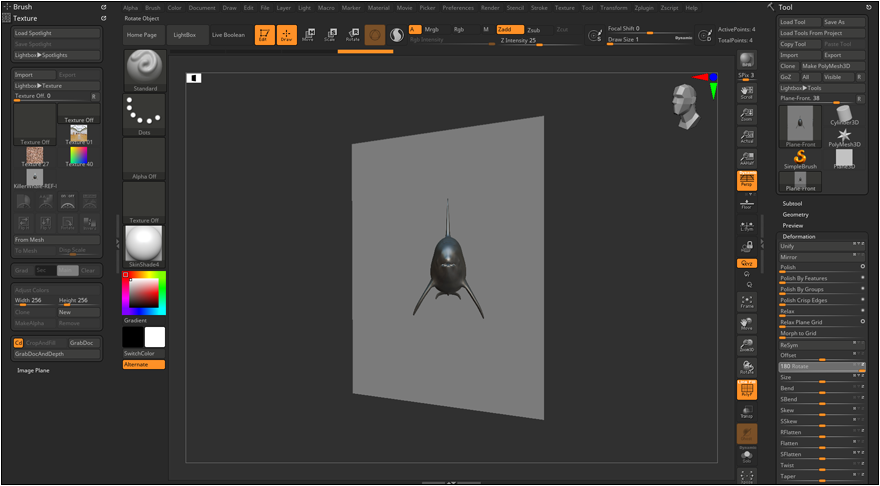Select the Scale transform mode icon

click(330, 36)
